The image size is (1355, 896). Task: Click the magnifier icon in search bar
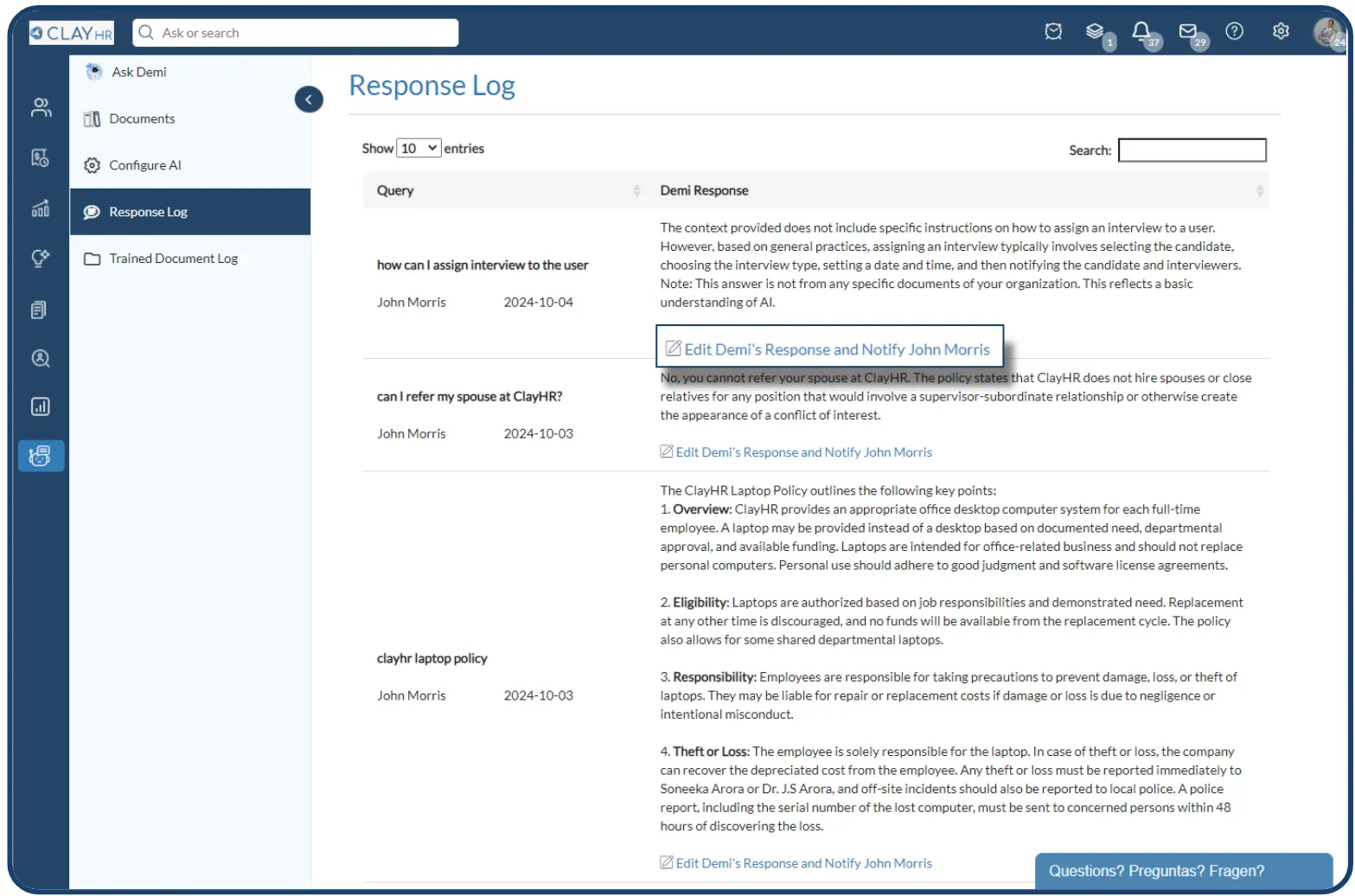click(x=146, y=33)
